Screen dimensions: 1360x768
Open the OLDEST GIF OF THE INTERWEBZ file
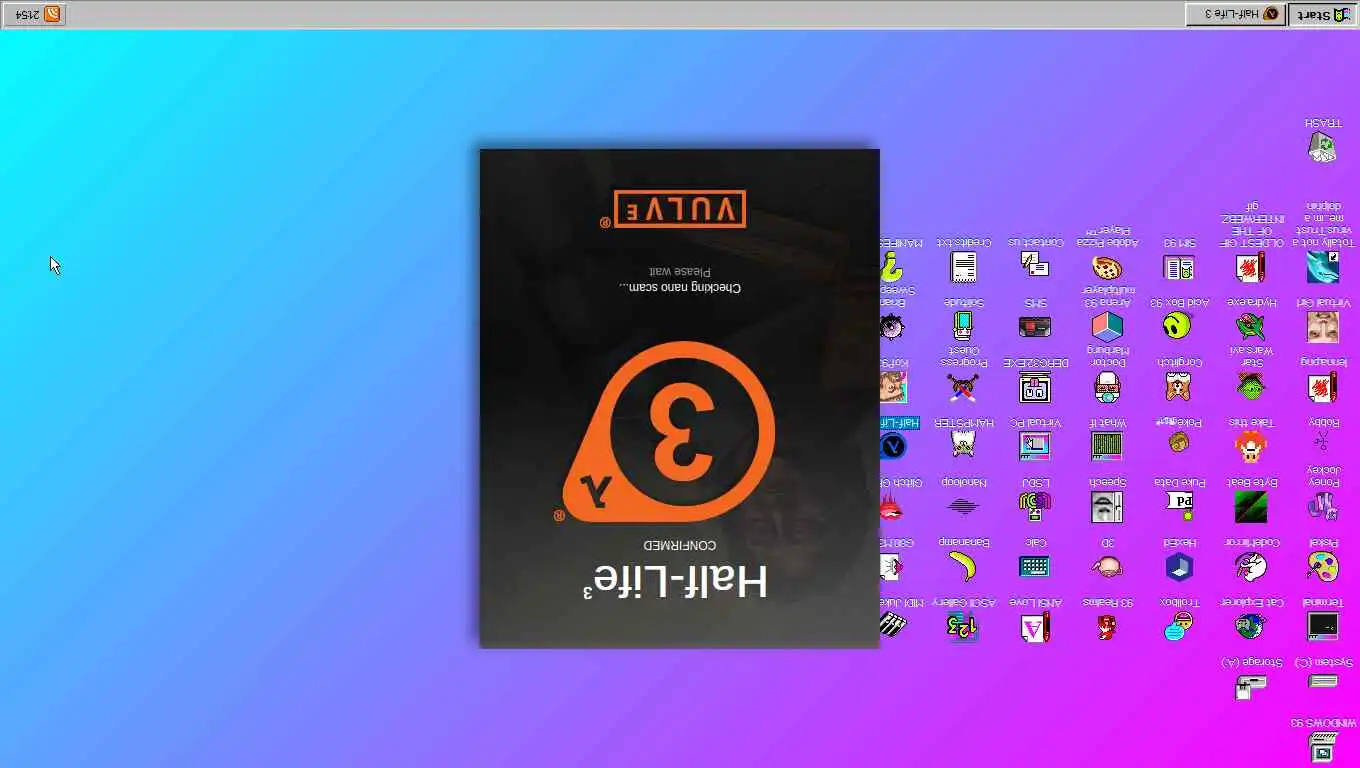click(1250, 266)
